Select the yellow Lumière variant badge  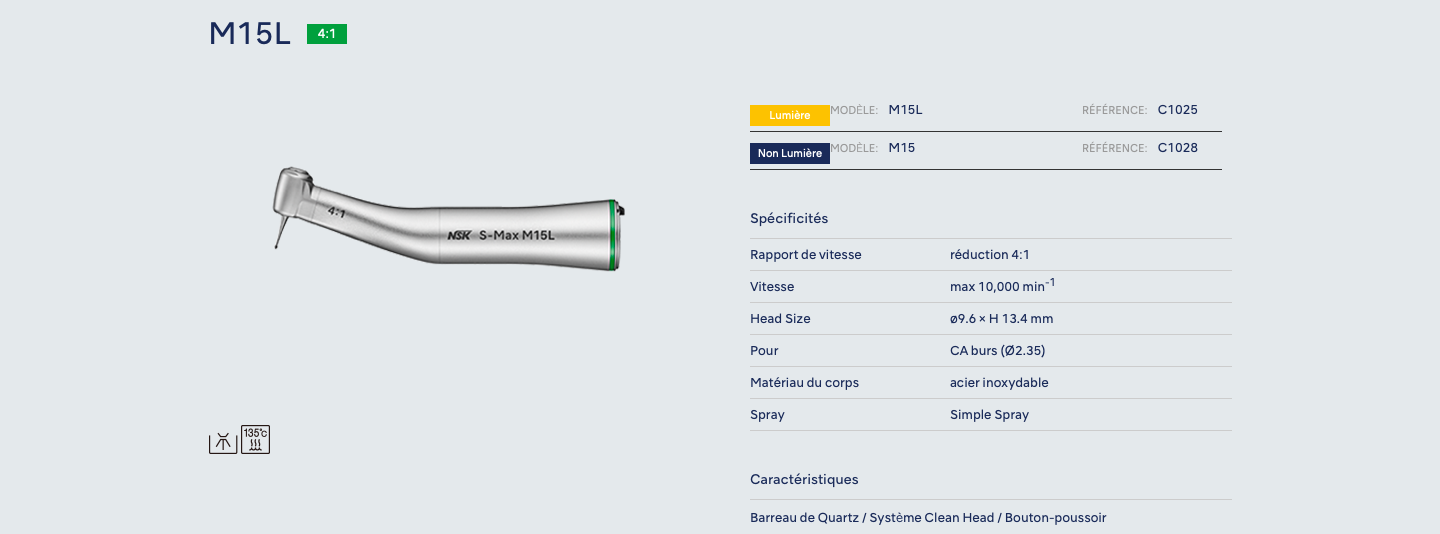click(790, 116)
